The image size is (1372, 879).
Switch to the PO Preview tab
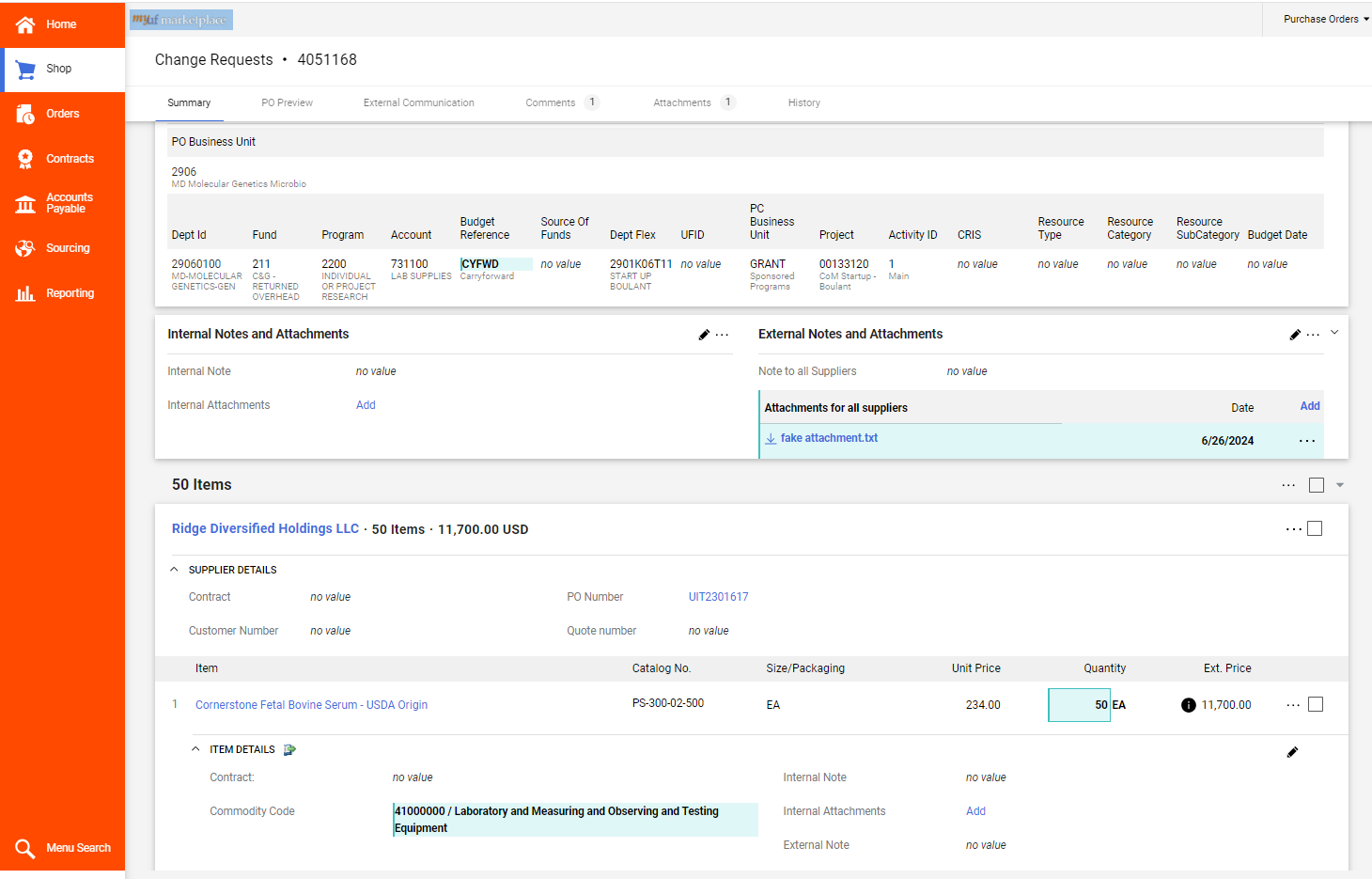(287, 103)
